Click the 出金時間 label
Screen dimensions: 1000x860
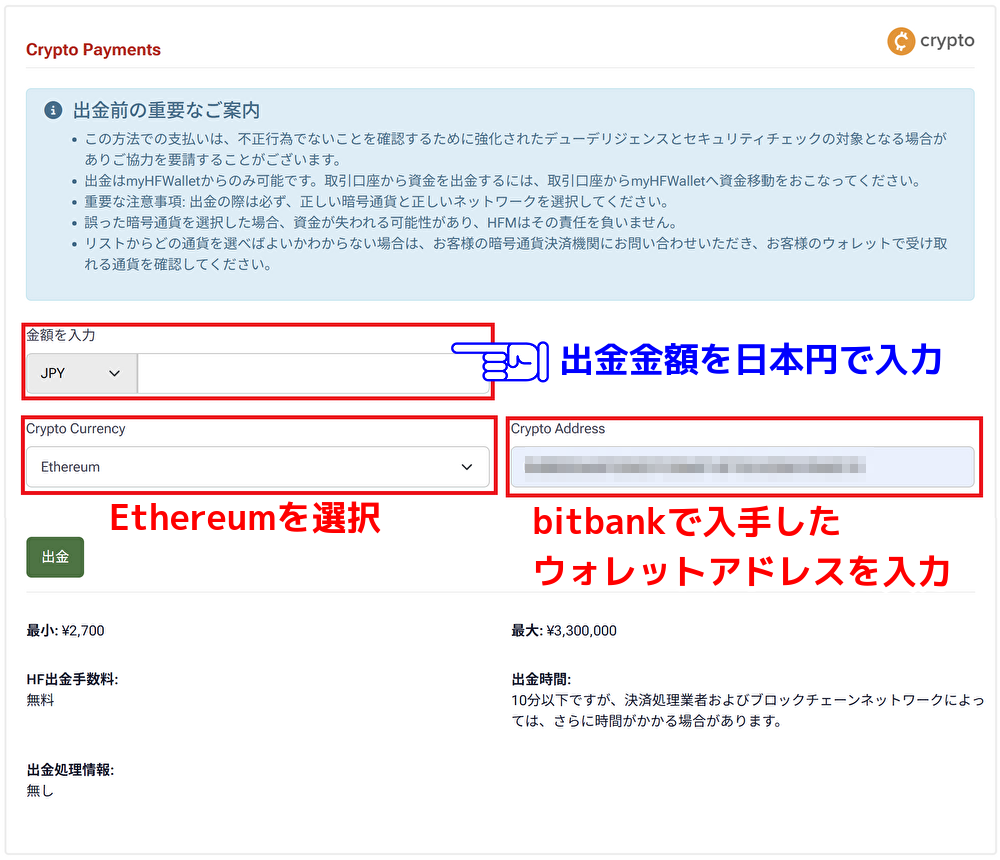(541, 680)
